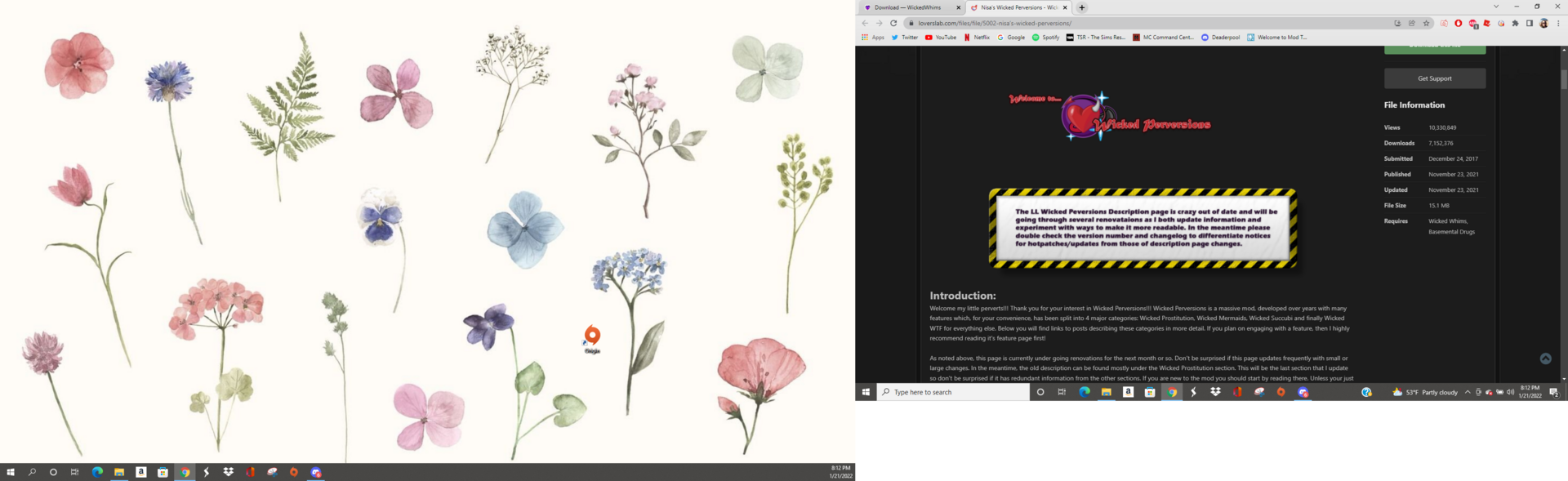Go forward in the Chrome browser

click(879, 23)
